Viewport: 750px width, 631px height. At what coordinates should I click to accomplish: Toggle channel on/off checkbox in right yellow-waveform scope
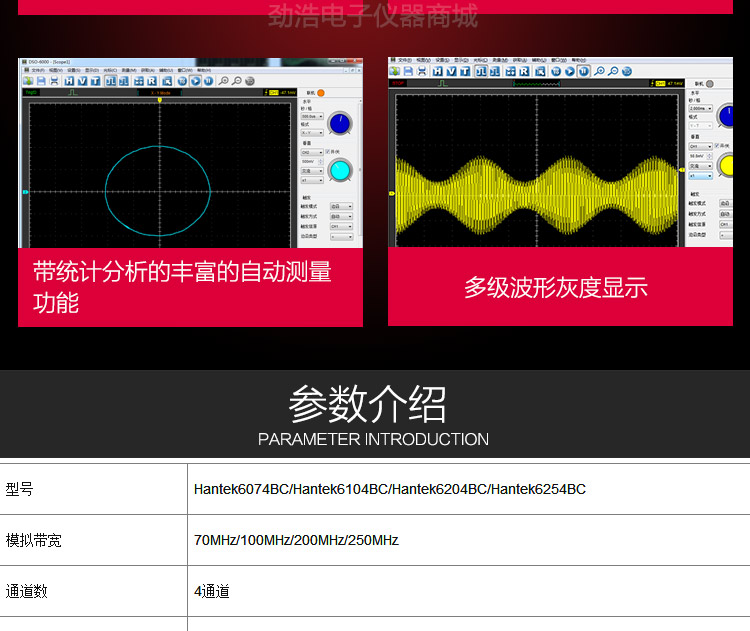(x=717, y=145)
